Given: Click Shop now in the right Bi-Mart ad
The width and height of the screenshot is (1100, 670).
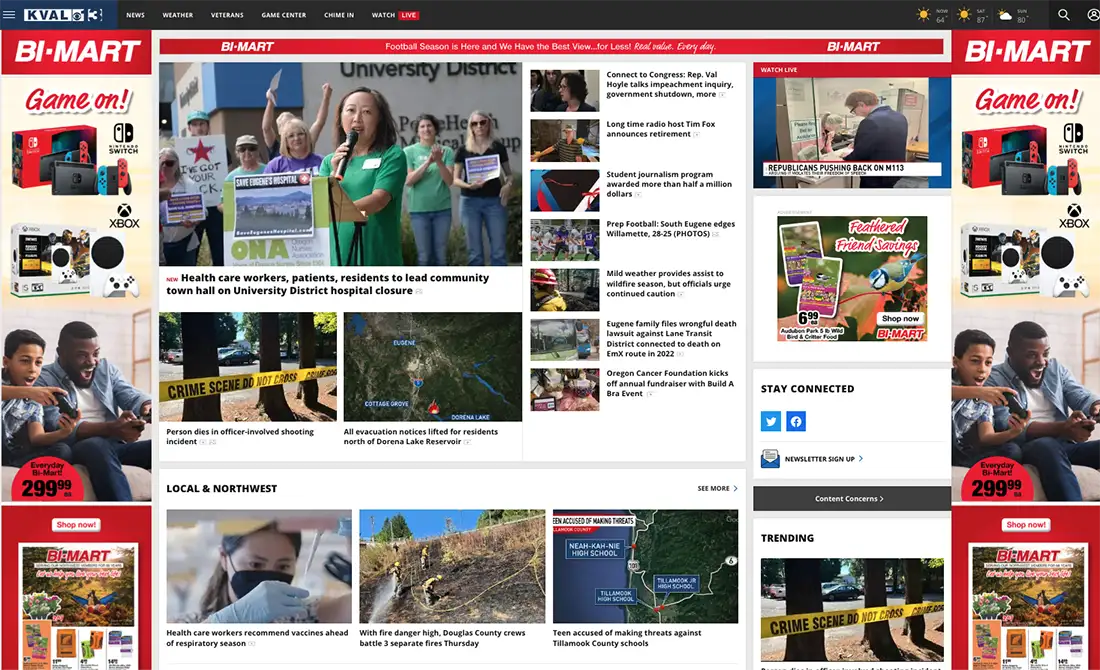Looking at the screenshot, I should pyautogui.click(x=1026, y=524).
